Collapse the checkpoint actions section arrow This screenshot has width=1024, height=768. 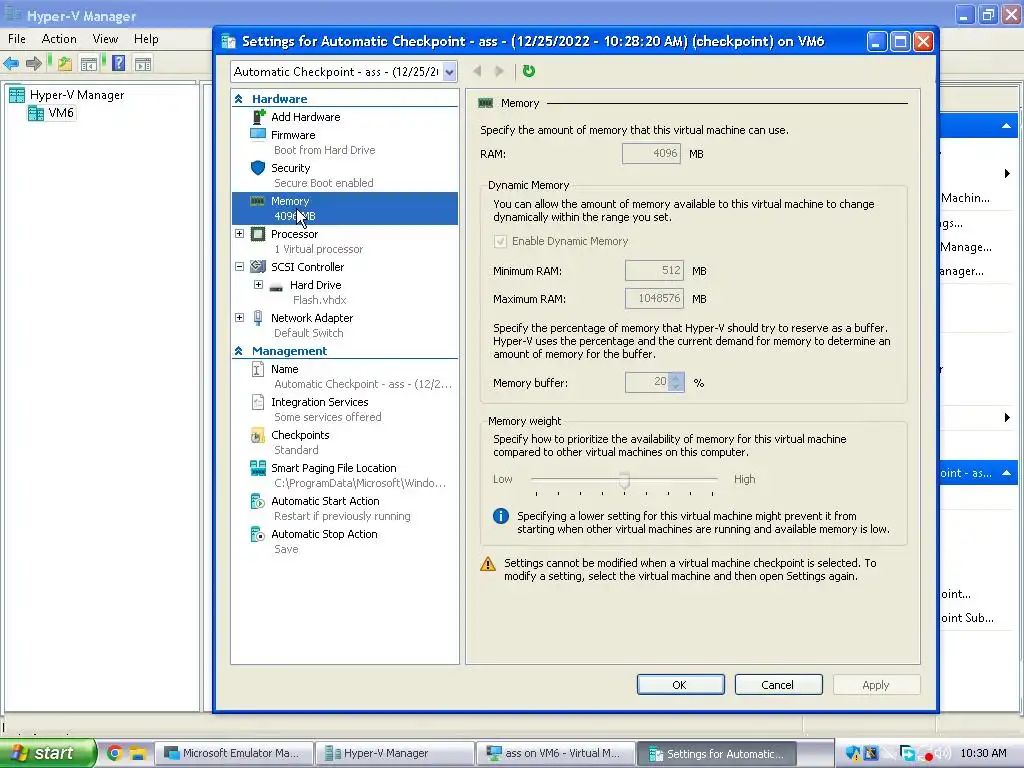[1006, 472]
